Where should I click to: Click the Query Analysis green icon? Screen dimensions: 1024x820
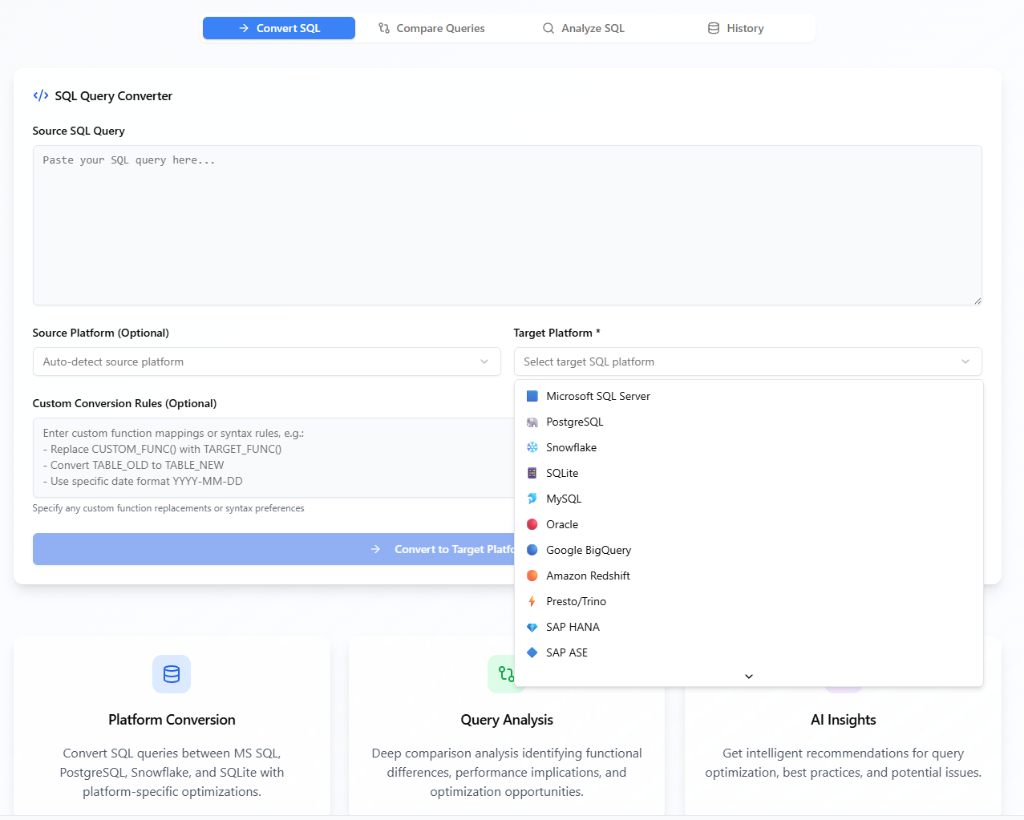(x=504, y=674)
